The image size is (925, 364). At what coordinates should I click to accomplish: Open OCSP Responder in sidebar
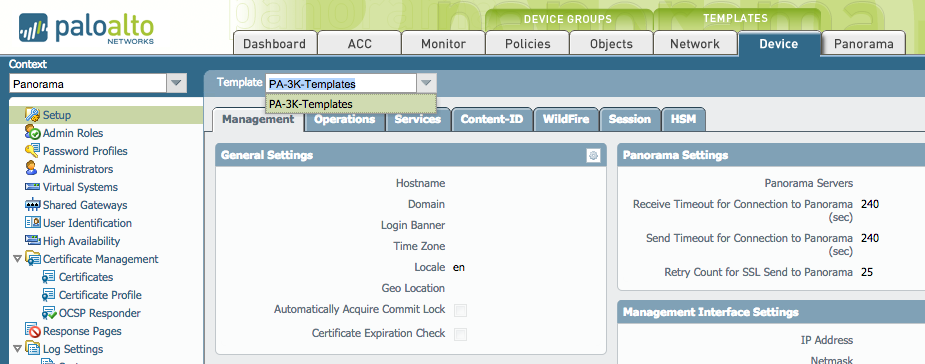100,313
